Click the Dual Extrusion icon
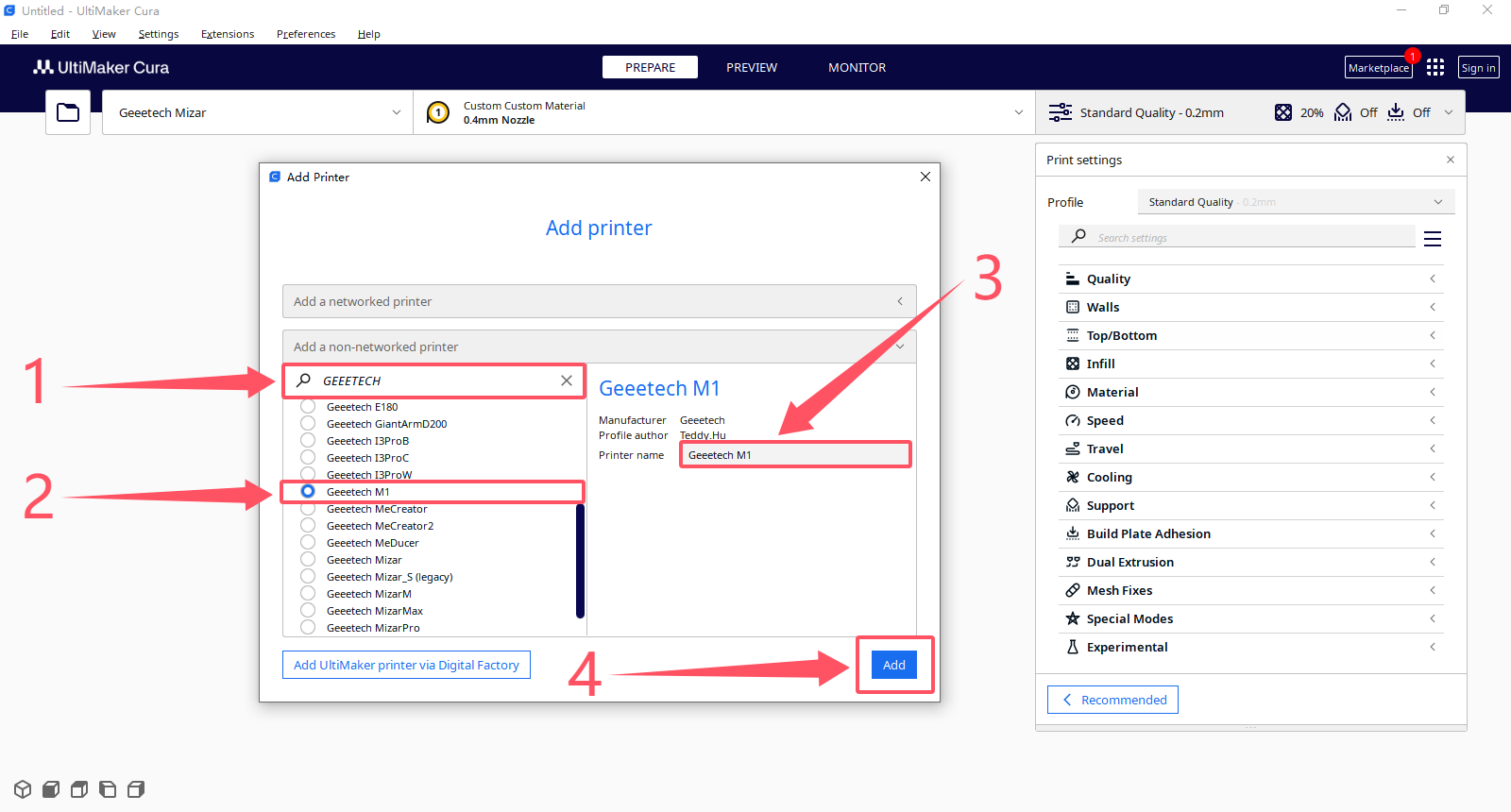Screen dimensions: 1511x812 [x=1073, y=562]
